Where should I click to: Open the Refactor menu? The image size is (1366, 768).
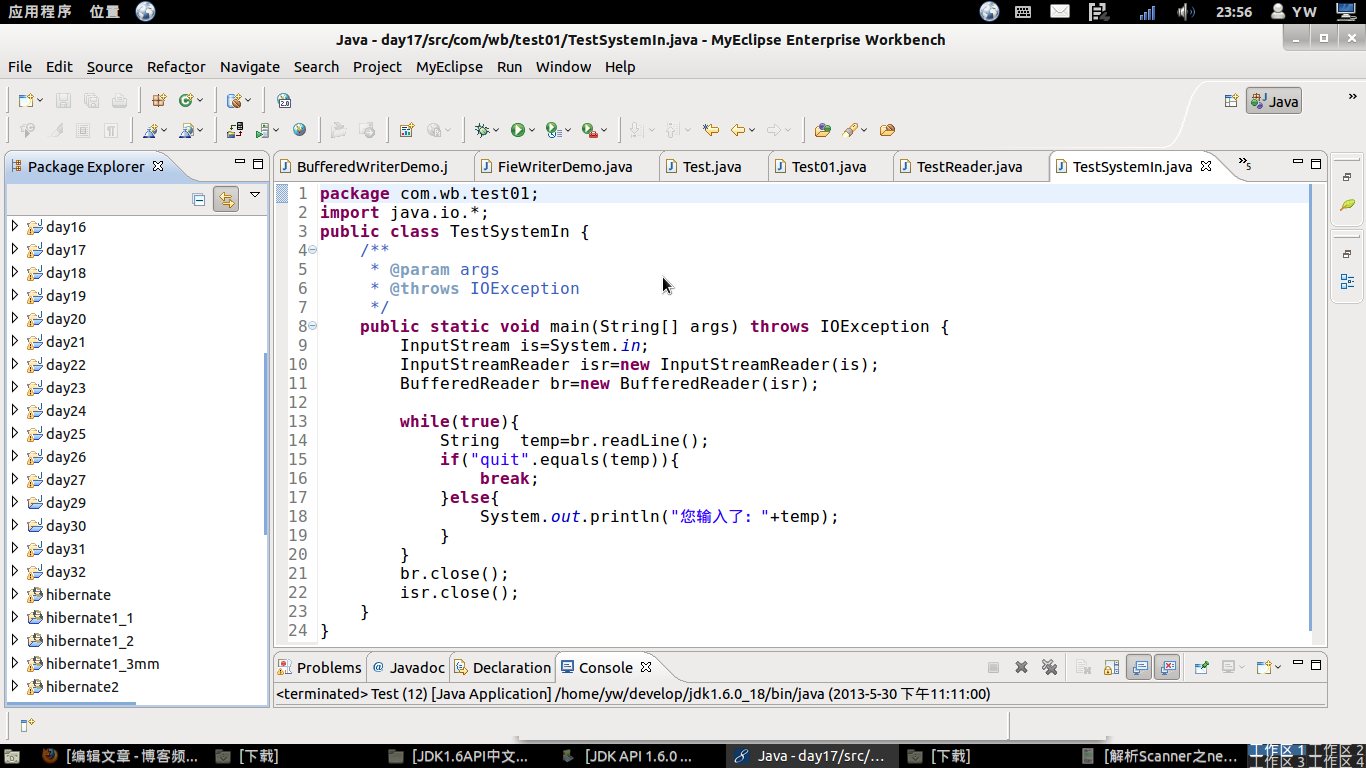pyautogui.click(x=176, y=67)
